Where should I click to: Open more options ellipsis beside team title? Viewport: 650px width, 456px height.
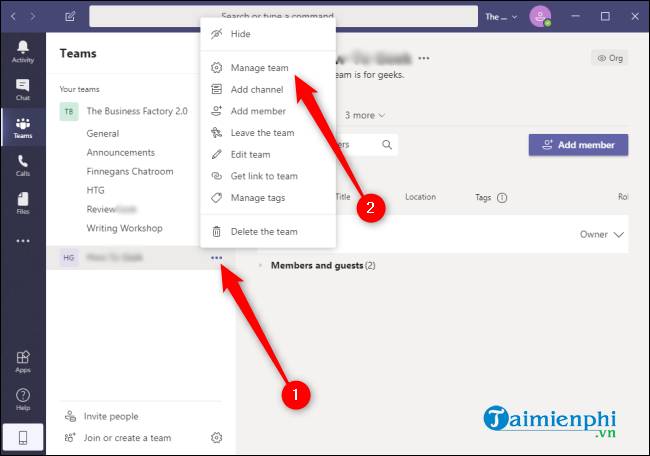point(424,58)
